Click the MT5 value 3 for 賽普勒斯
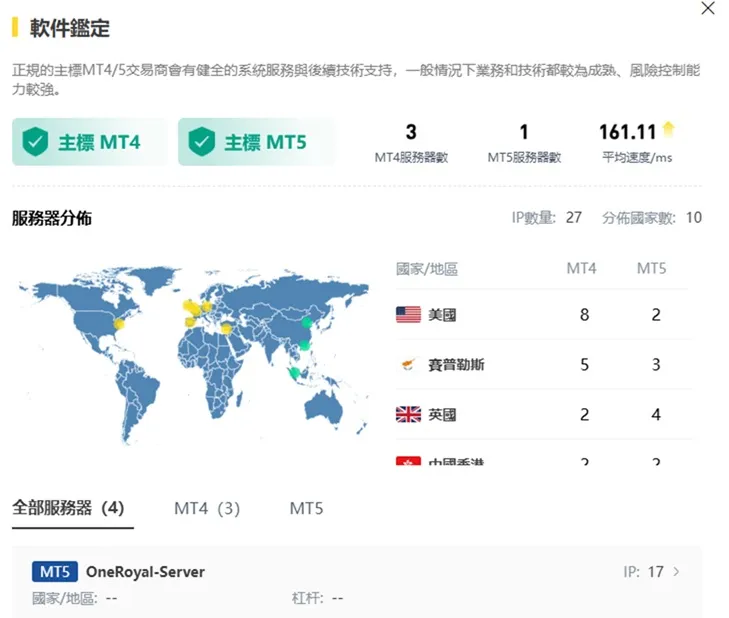Screen dimensions: 729x618 [x=656, y=365]
